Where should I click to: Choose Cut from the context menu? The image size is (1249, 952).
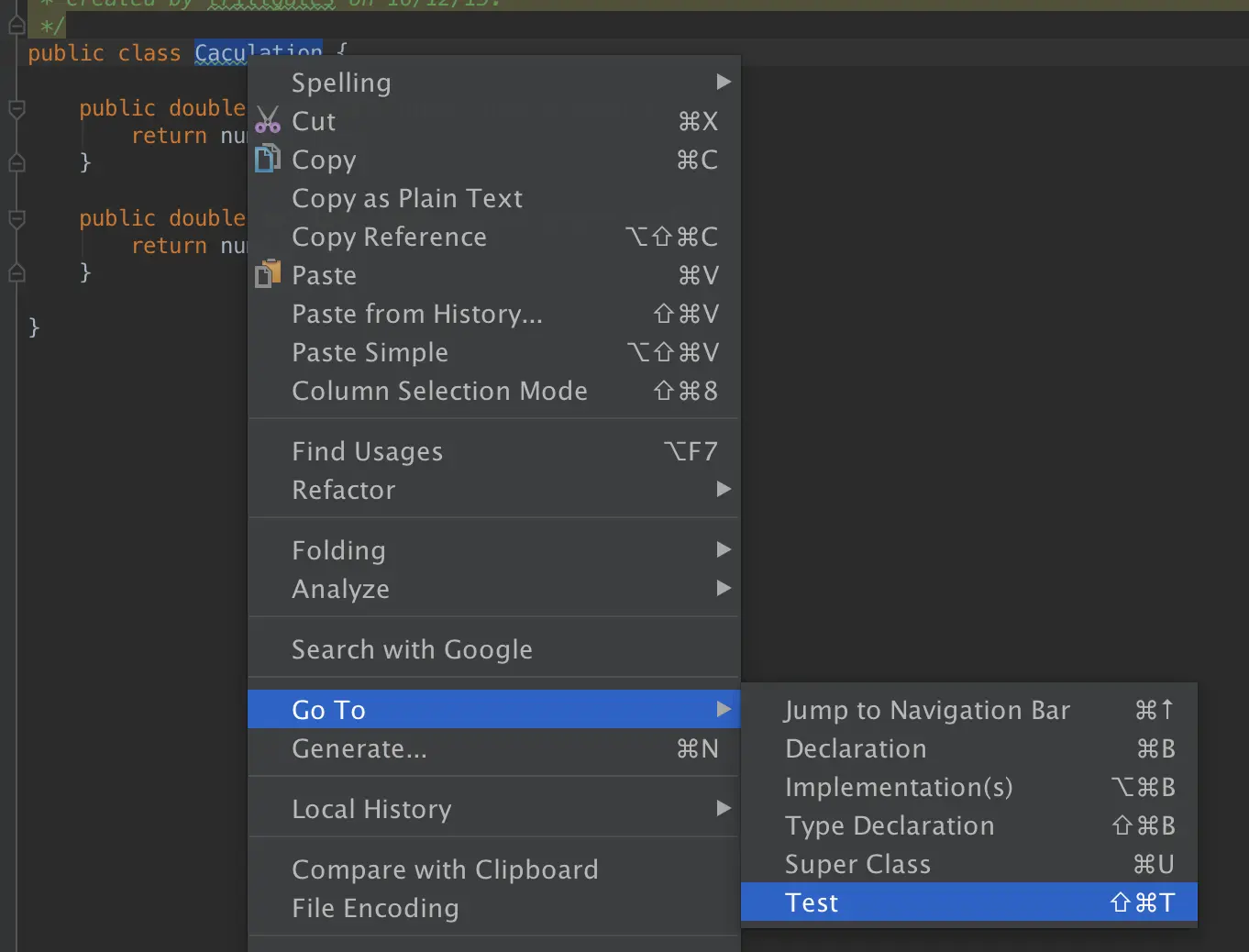pos(493,121)
